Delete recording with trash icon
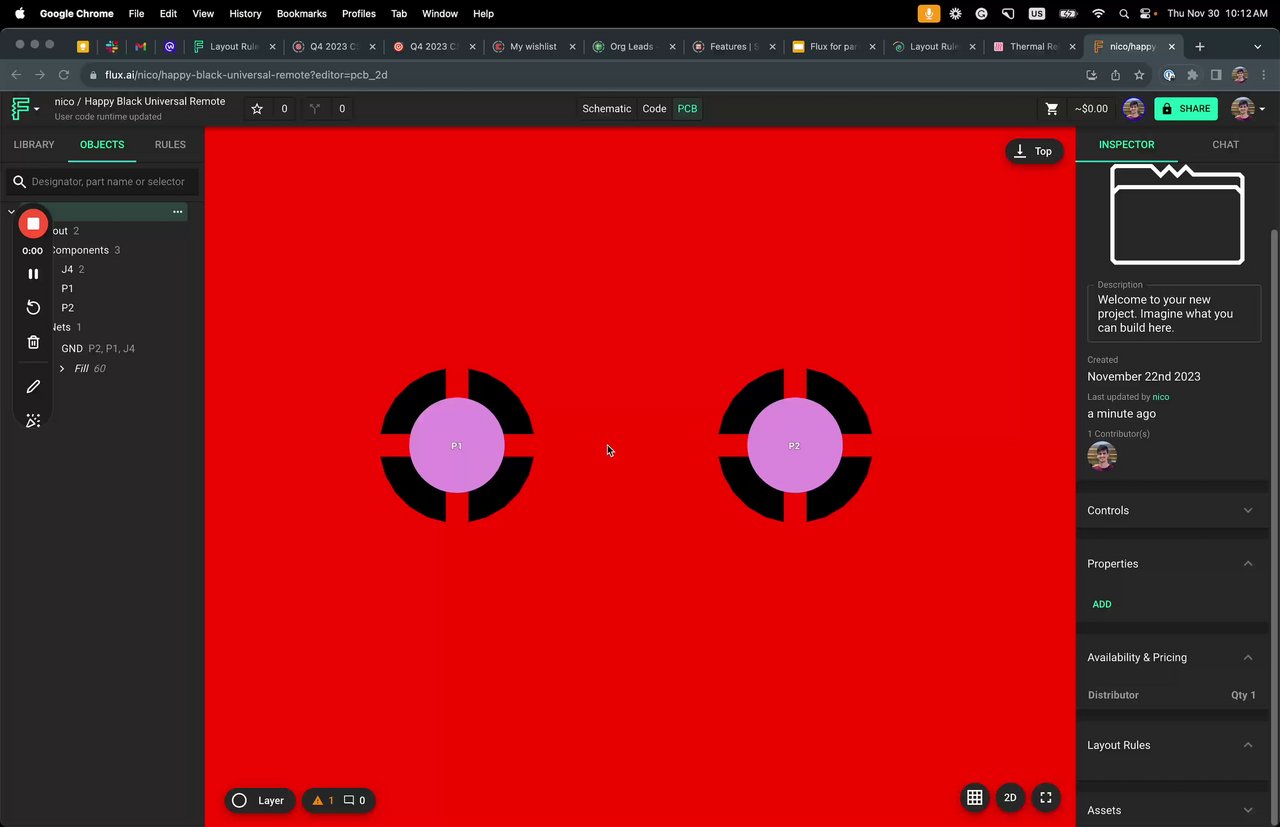 [33, 342]
